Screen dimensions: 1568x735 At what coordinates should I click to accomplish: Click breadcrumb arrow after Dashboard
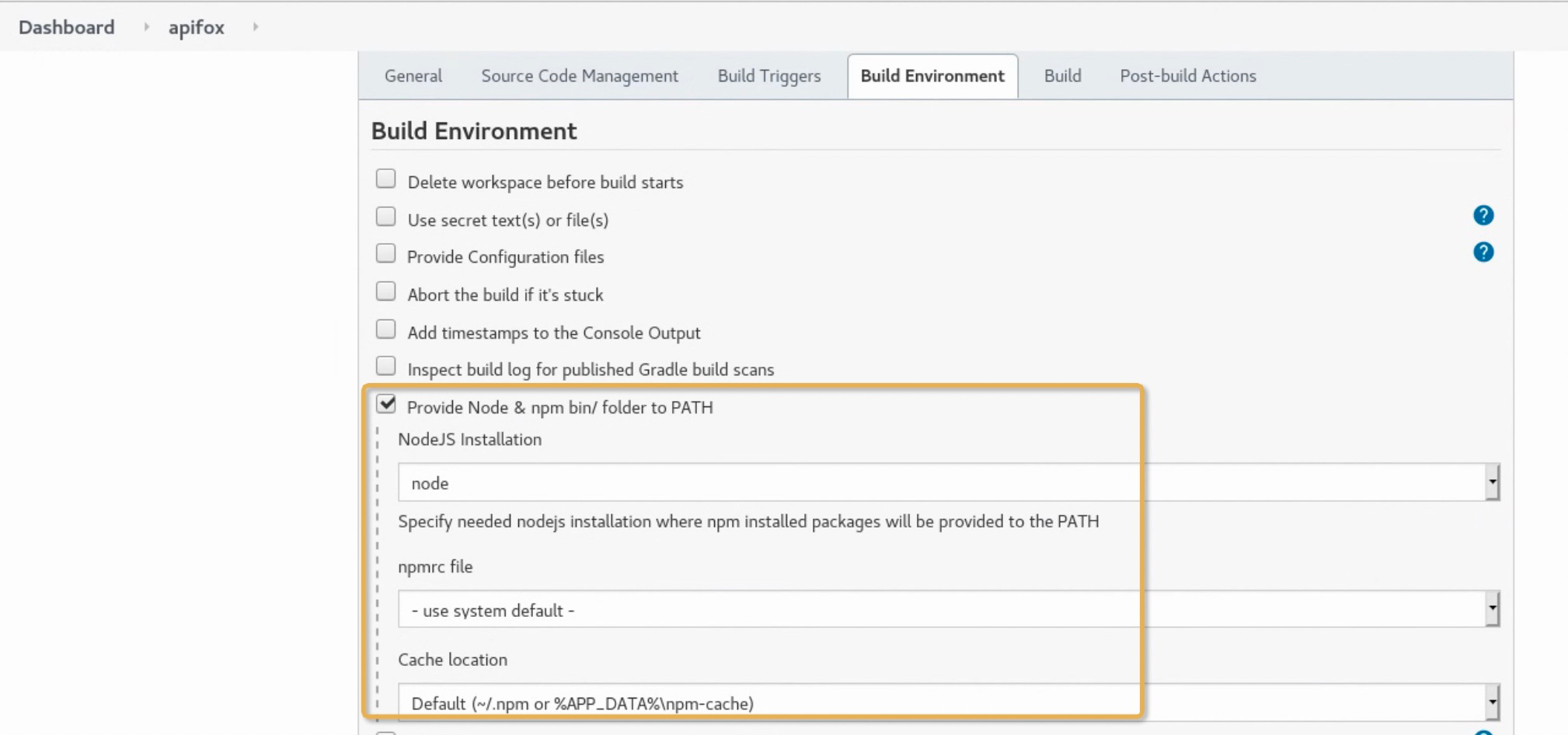146,27
